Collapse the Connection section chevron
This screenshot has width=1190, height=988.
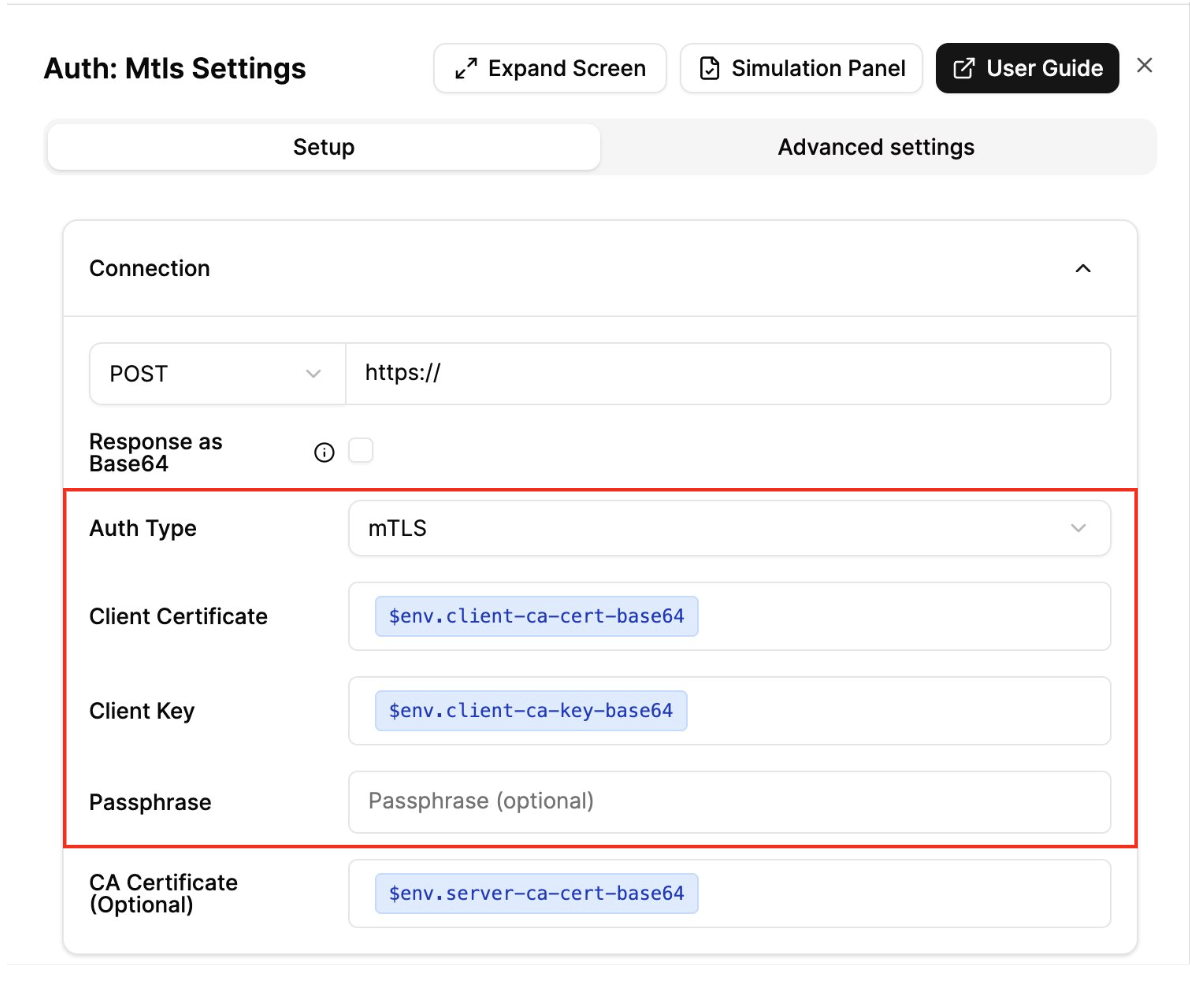pos(1083,269)
